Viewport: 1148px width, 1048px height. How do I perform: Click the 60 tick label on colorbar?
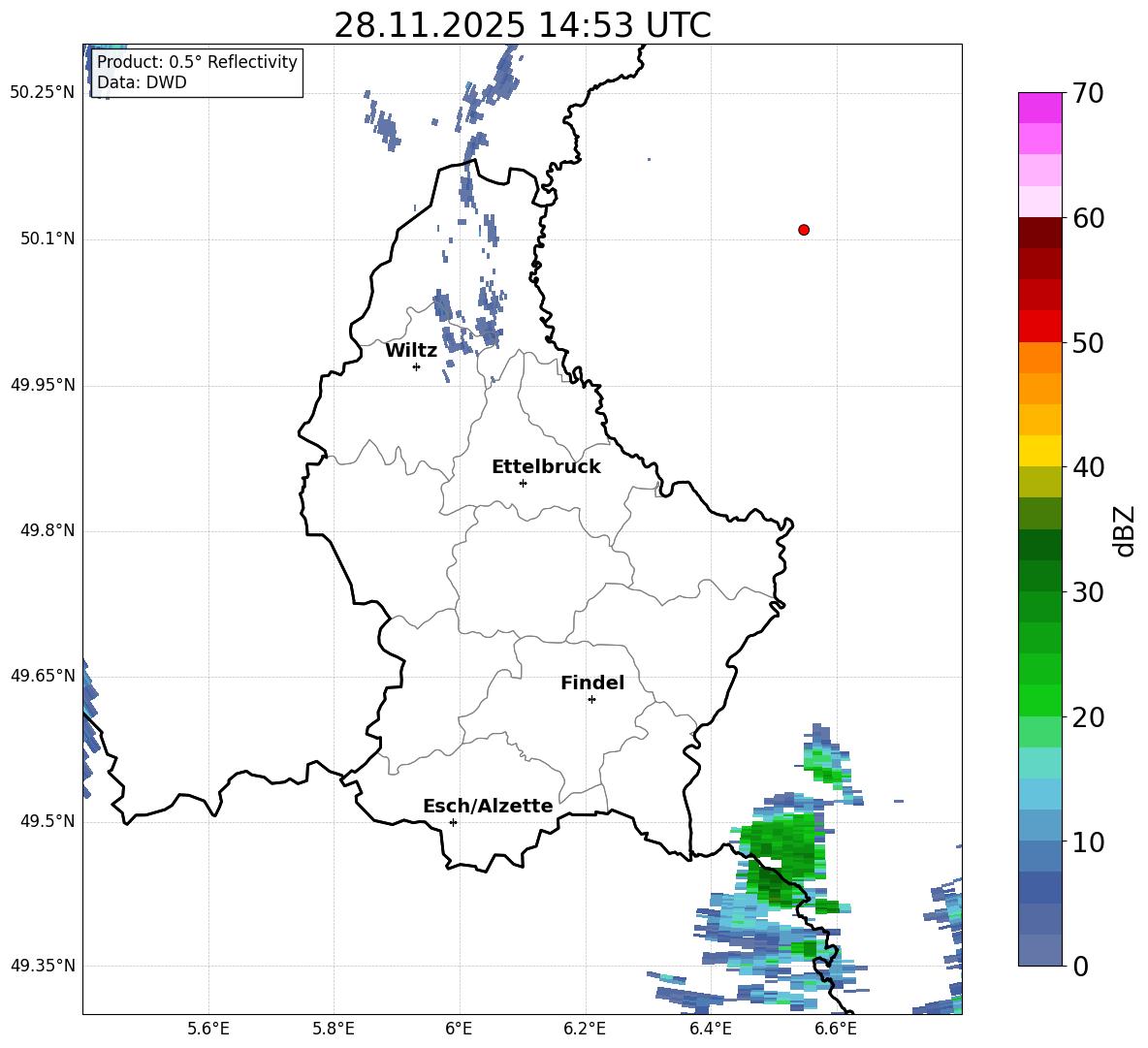coord(1088,218)
